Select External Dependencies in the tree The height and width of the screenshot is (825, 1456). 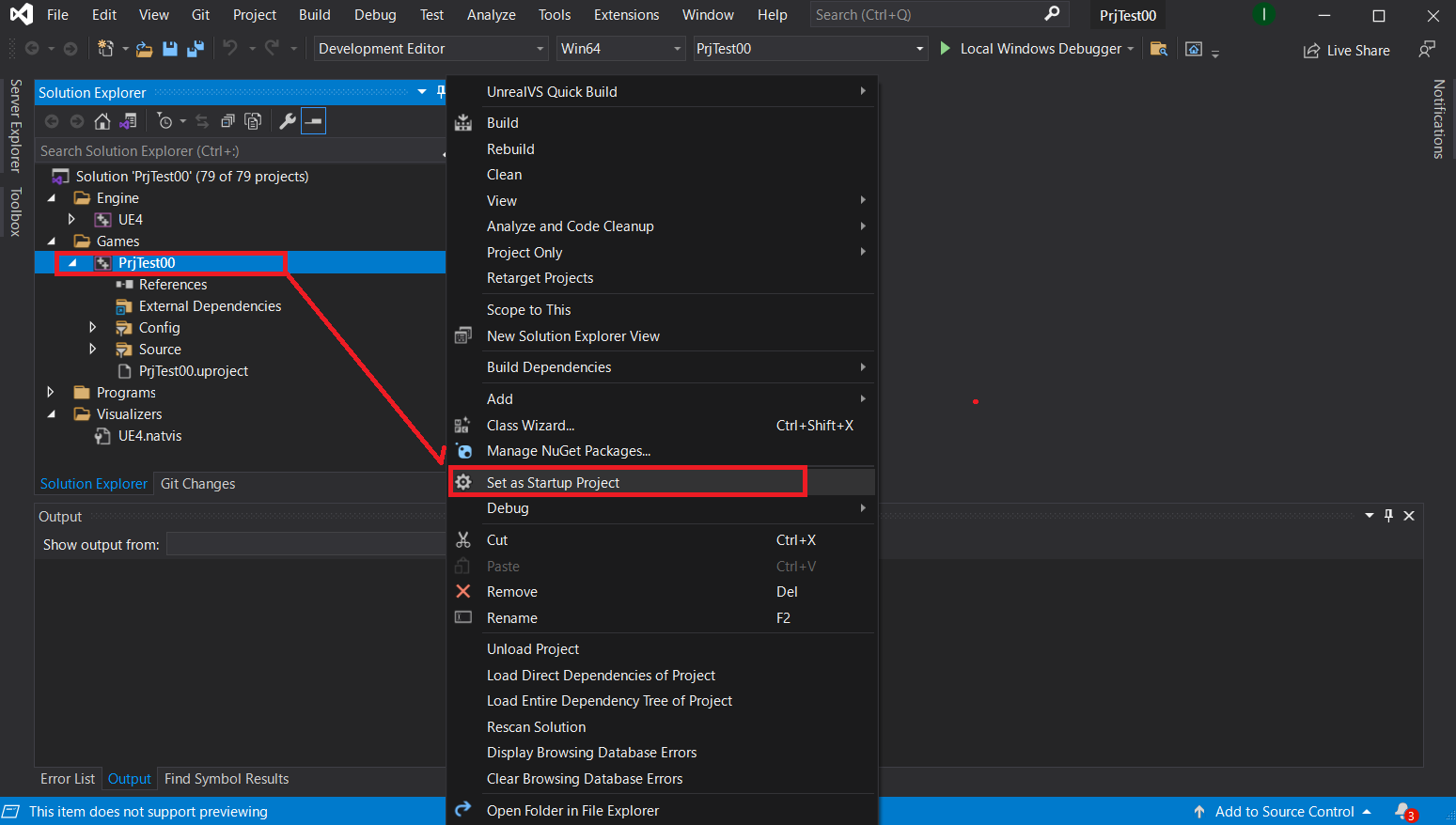(210, 306)
